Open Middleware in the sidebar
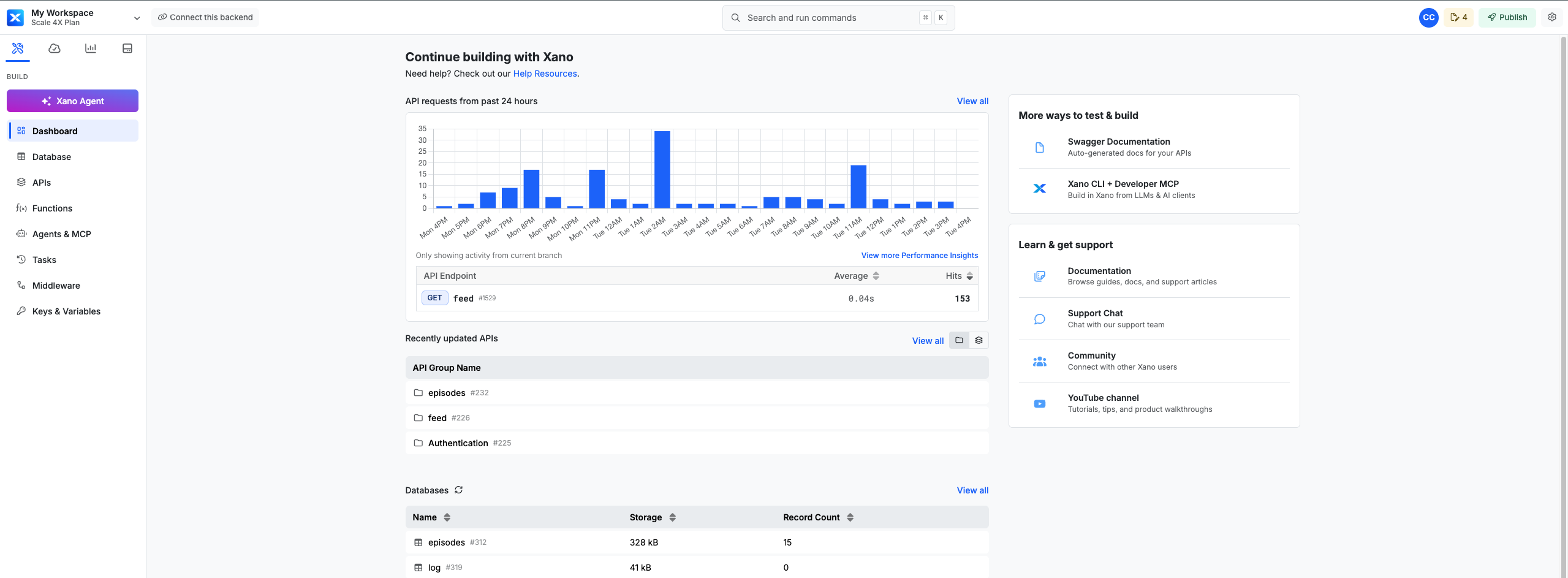The image size is (1568, 578). coord(73,285)
